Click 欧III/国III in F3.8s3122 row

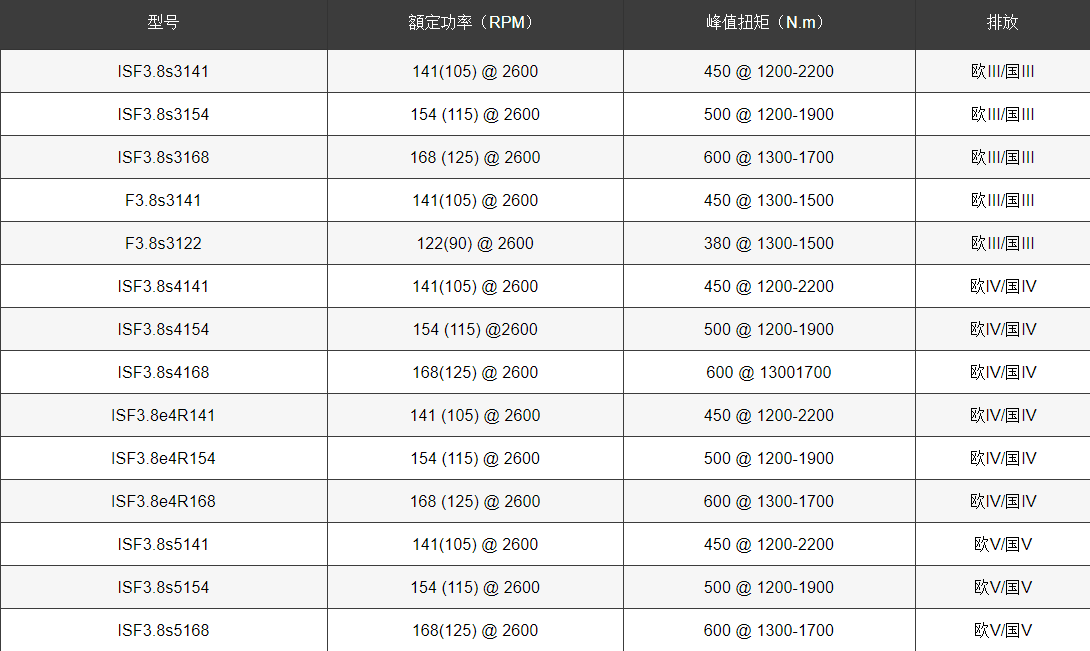[1002, 243]
